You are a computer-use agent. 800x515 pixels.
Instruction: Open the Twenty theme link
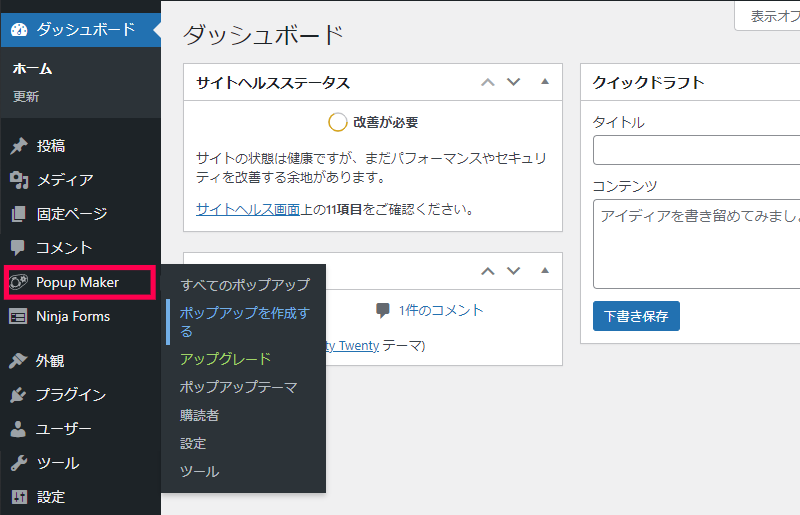coord(353,346)
